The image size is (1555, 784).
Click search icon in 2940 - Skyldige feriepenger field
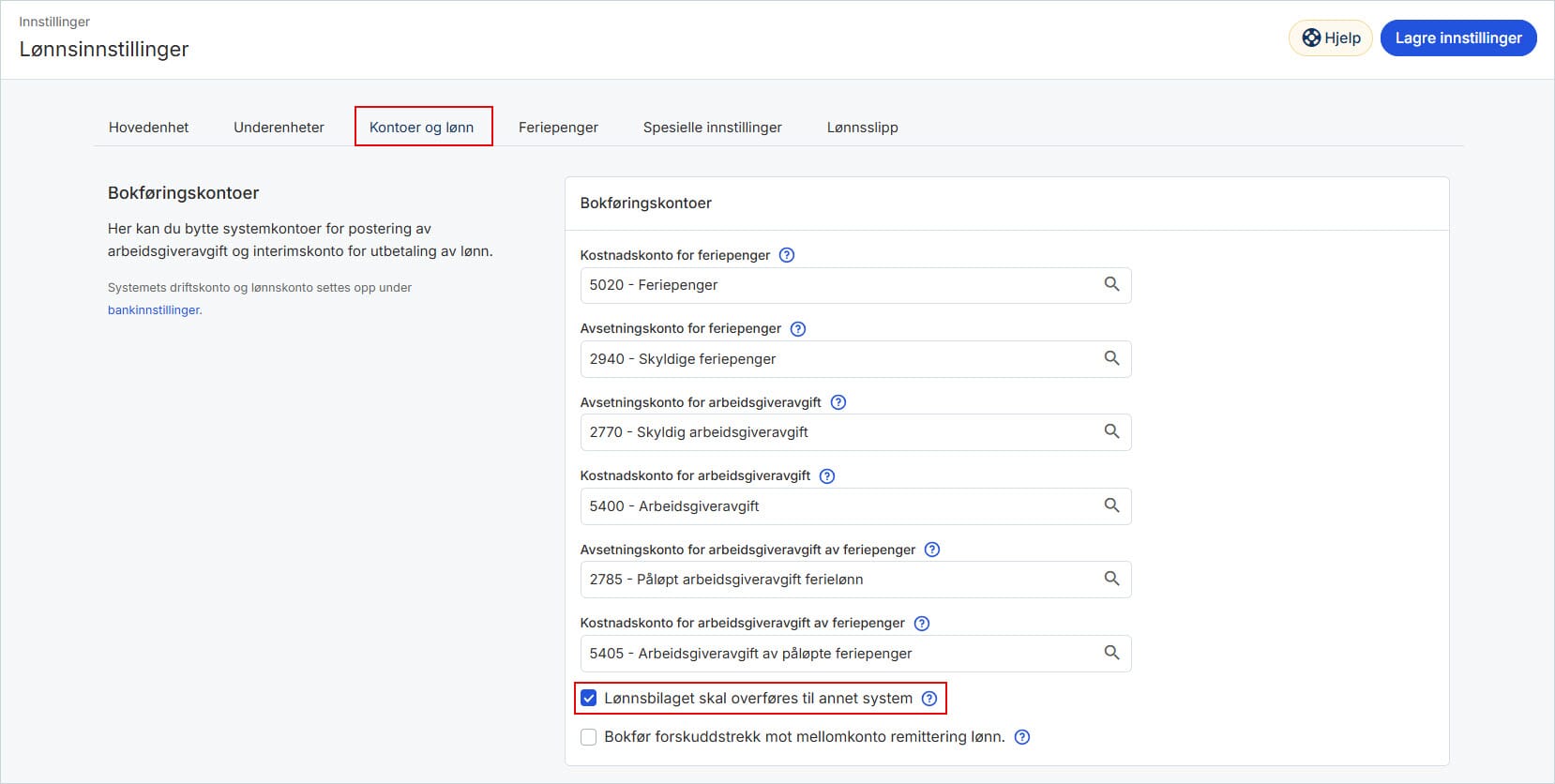click(x=1111, y=358)
